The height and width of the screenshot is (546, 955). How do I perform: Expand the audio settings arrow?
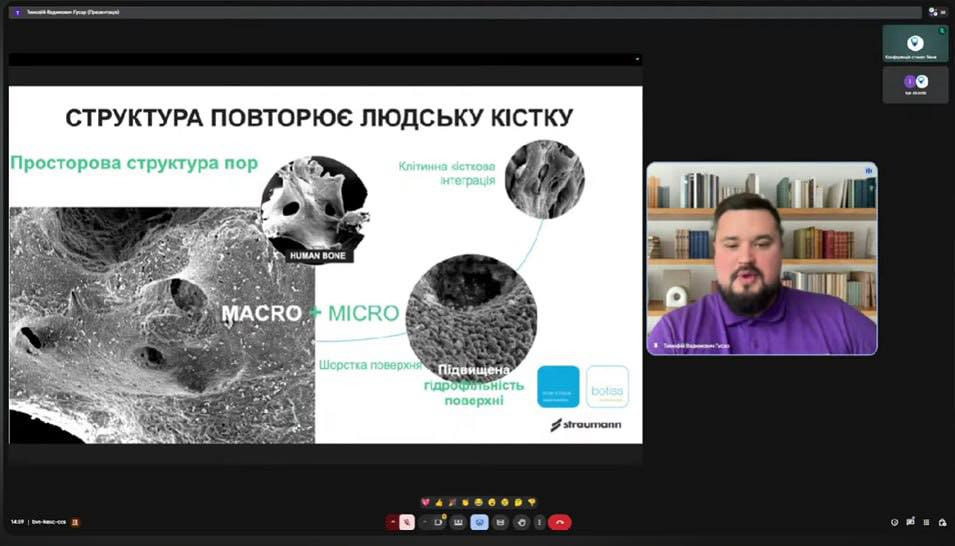(x=393, y=522)
